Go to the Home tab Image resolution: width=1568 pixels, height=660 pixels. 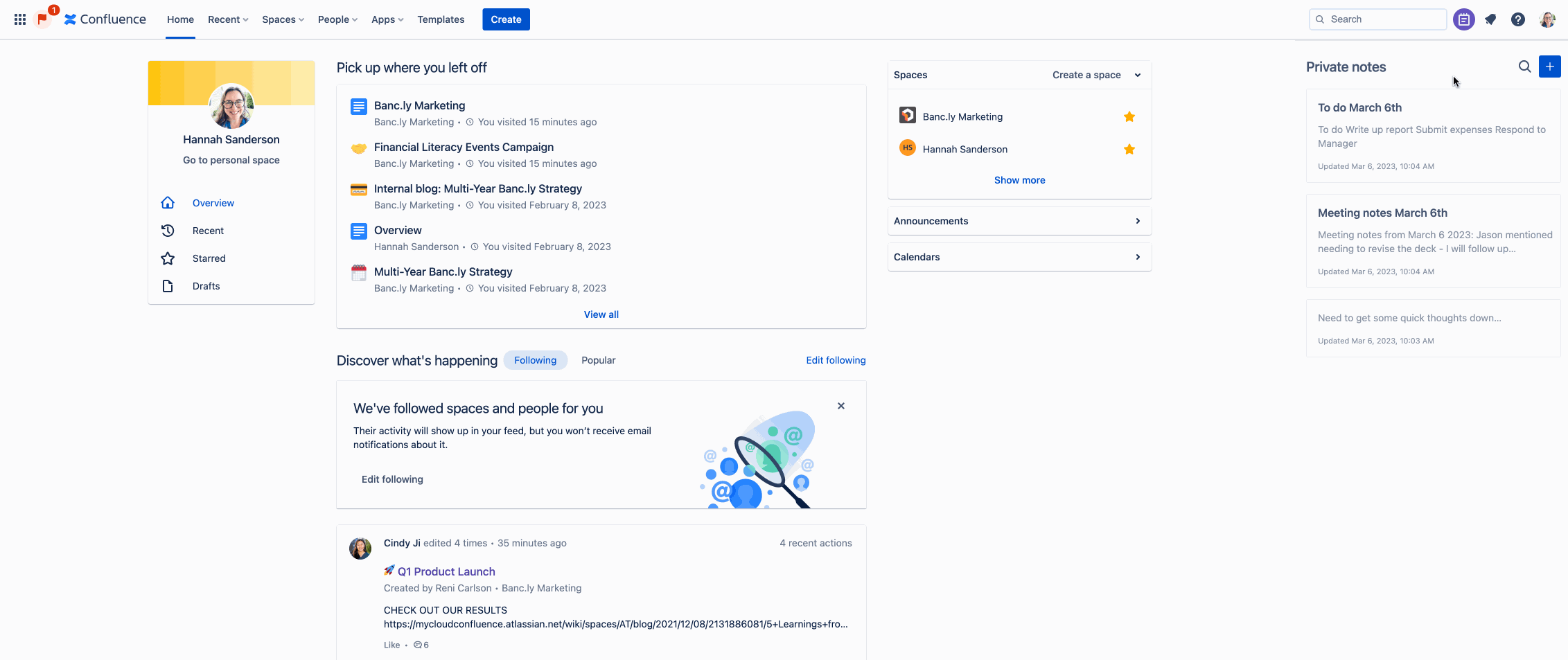coord(180,19)
